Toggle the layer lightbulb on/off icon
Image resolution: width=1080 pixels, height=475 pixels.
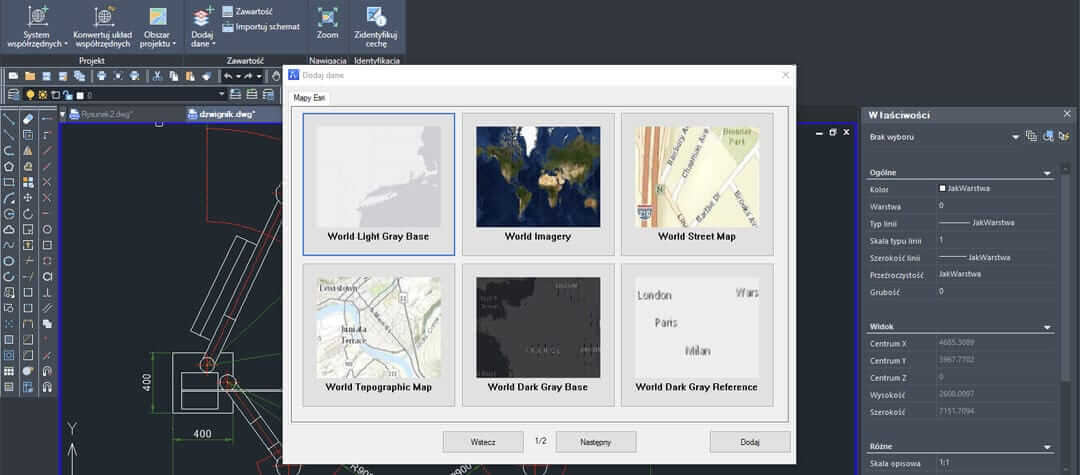[x=29, y=95]
